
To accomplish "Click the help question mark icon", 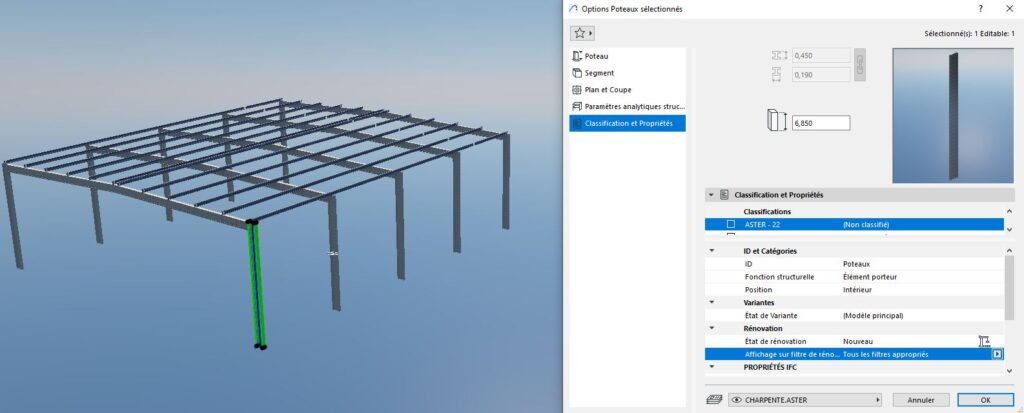I will point(966,8).
